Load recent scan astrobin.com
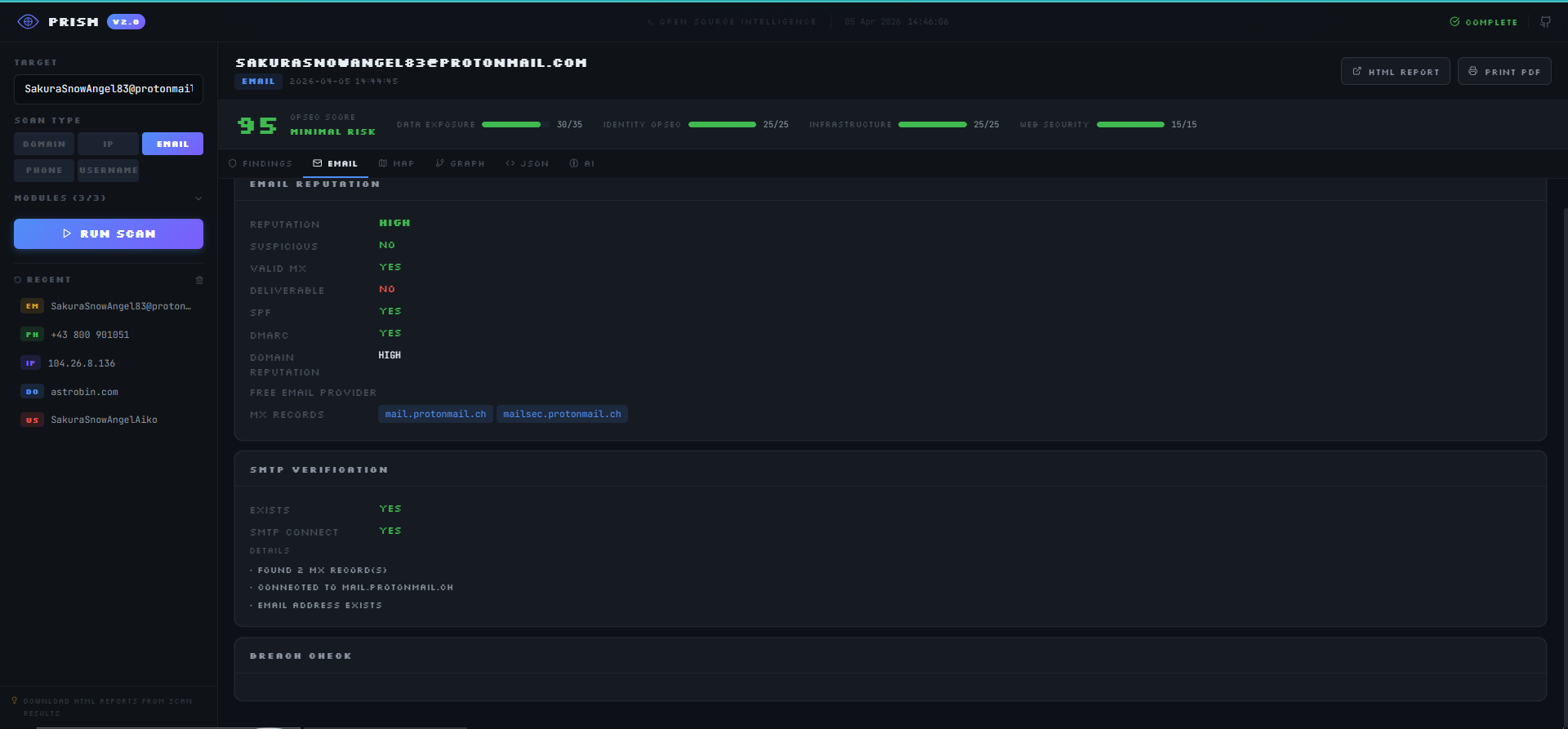This screenshot has width=1568, height=729. tap(109, 392)
